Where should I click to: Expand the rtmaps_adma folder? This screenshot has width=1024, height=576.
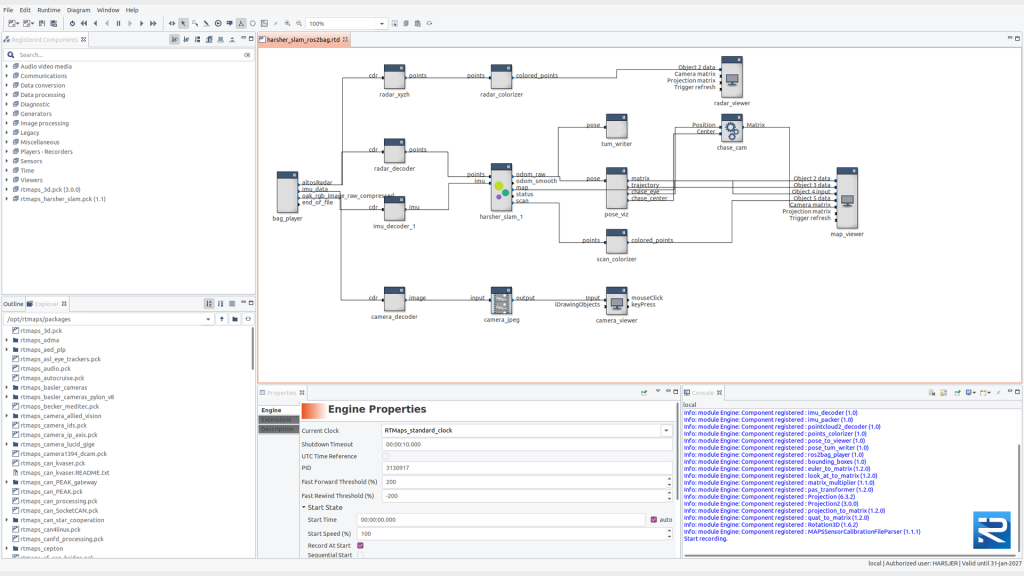pyautogui.click(x=7, y=340)
